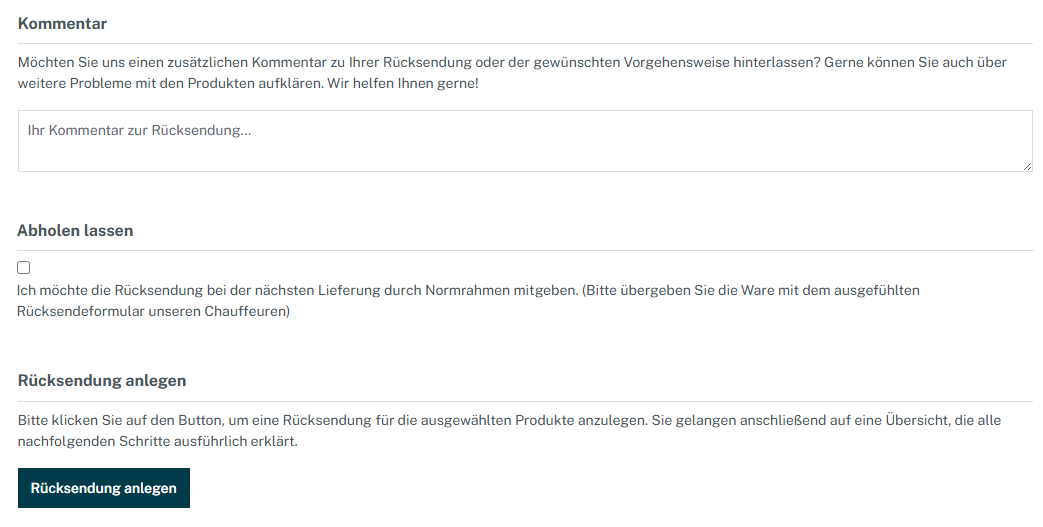The height and width of the screenshot is (527, 1043).
Task: Click the label text starting 'Ich möchte die Rücksendung'
Action: pos(300,290)
